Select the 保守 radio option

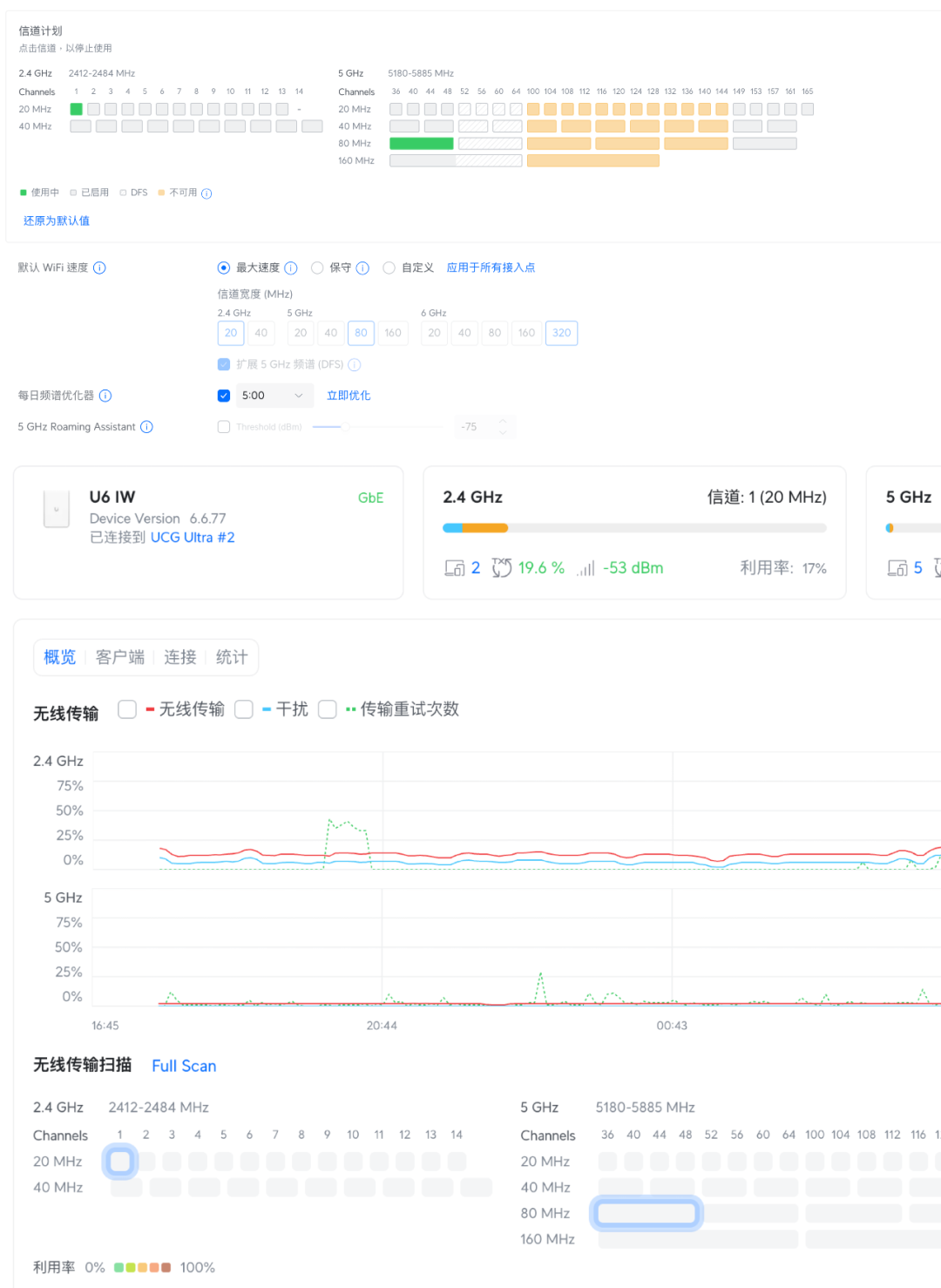pos(317,268)
